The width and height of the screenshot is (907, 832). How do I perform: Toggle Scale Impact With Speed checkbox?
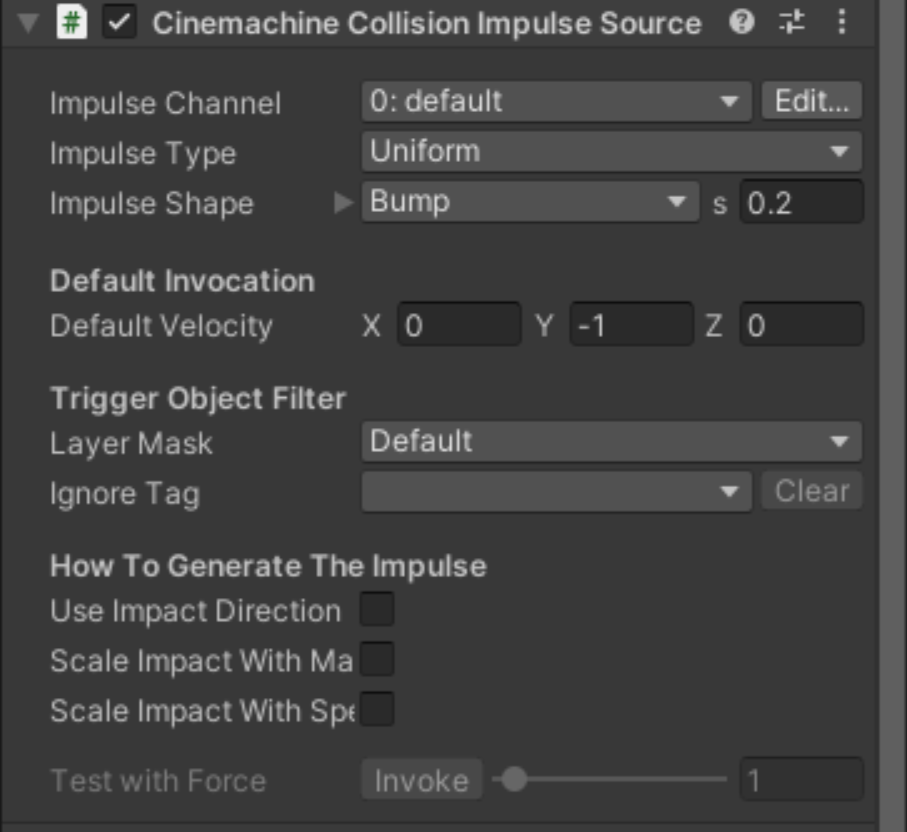(377, 709)
